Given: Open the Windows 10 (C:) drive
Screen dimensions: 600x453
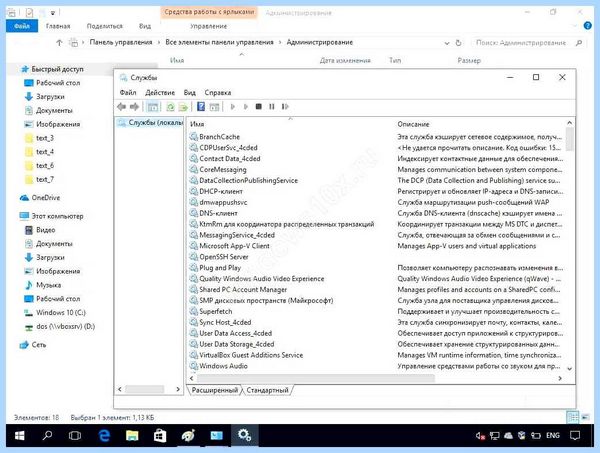Looking at the screenshot, I should [x=61, y=313].
